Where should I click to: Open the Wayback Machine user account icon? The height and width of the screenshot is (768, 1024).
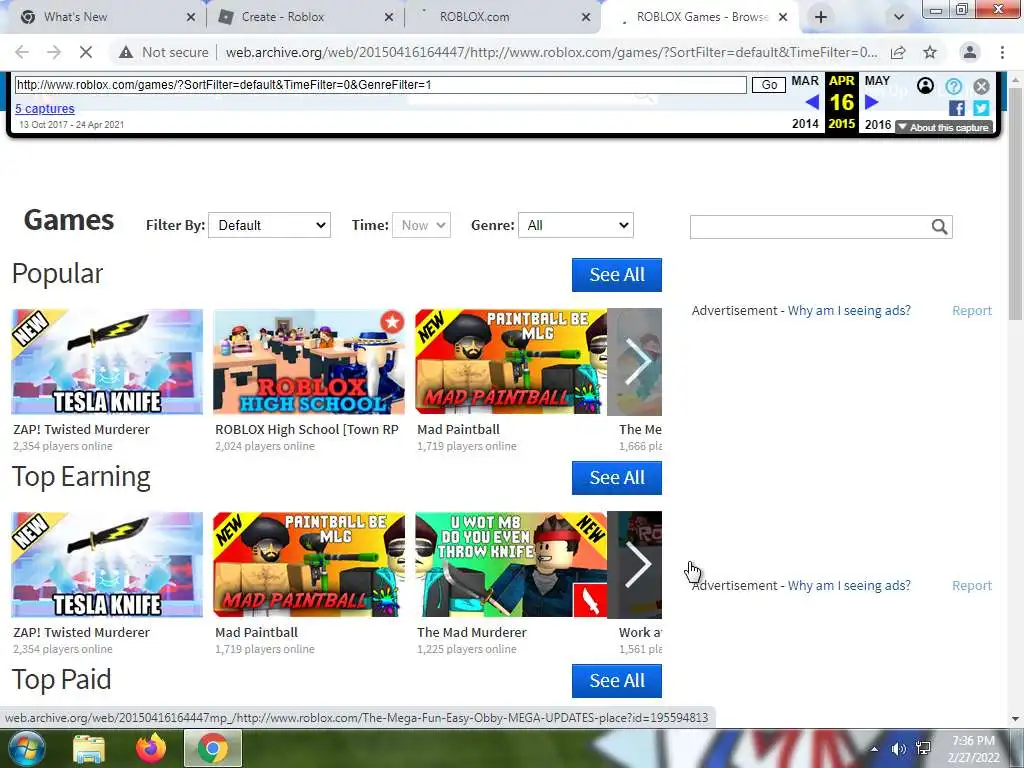pyautogui.click(x=925, y=86)
